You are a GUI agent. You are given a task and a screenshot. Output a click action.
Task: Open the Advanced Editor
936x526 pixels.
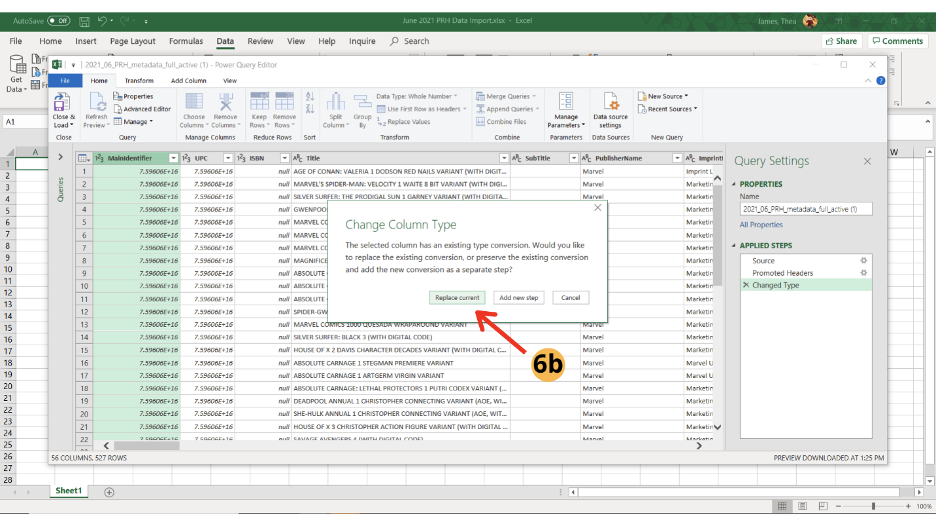pos(142,109)
